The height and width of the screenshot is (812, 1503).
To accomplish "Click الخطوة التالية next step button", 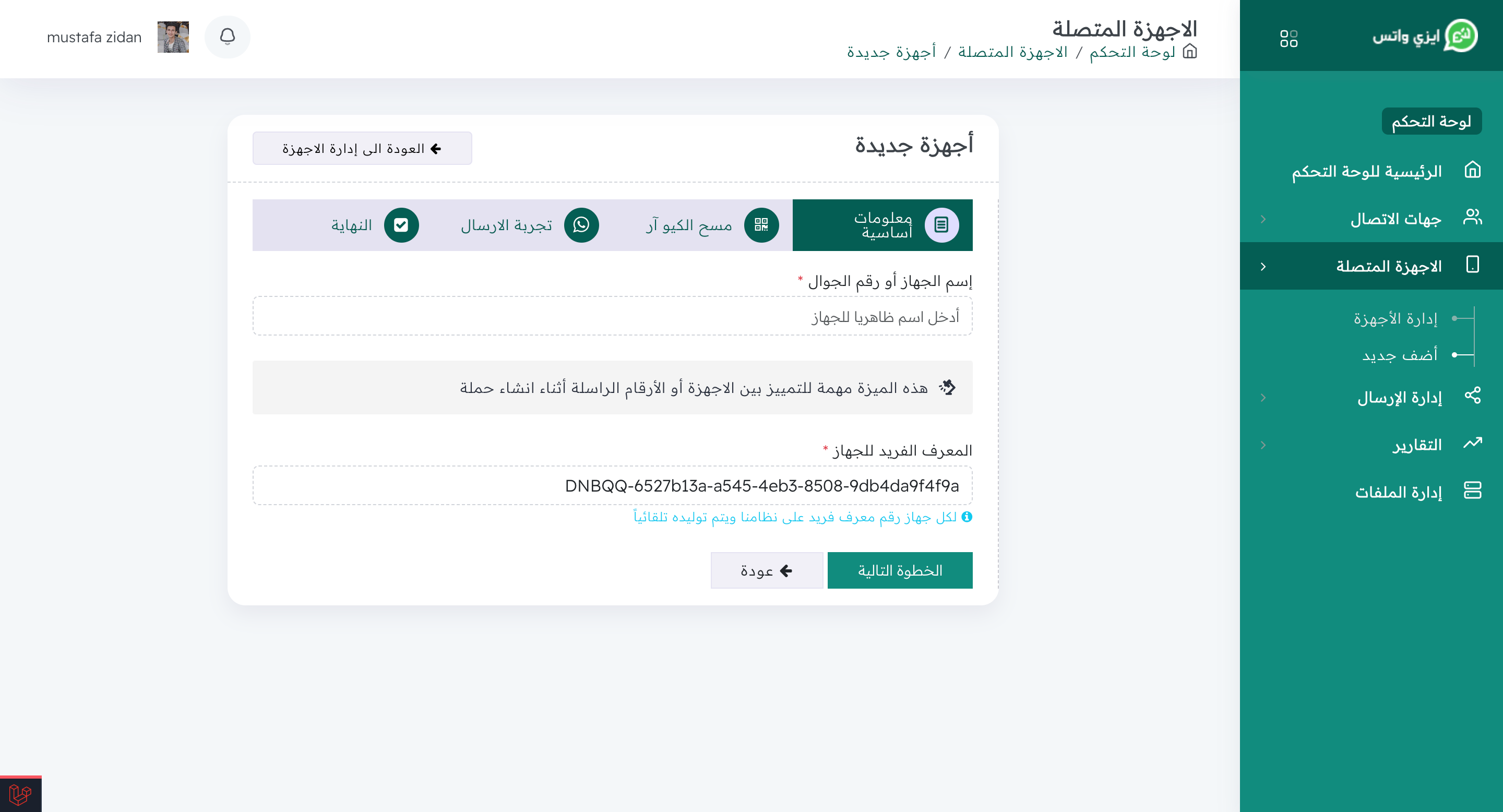I will 899,570.
